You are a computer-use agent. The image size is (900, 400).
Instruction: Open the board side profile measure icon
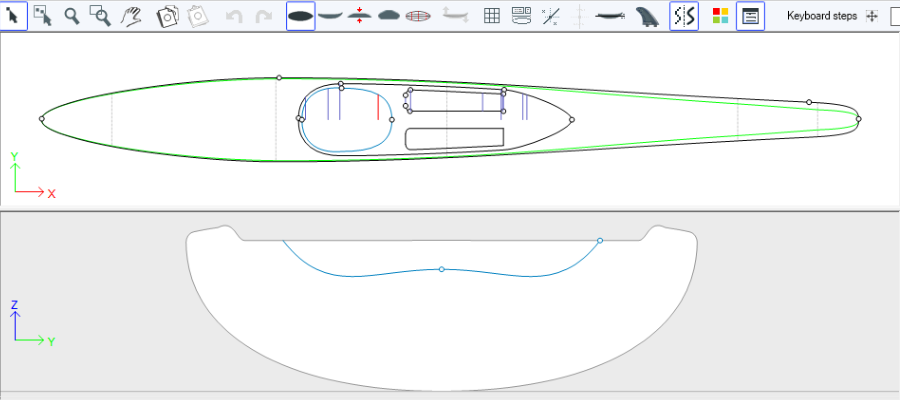[610, 16]
